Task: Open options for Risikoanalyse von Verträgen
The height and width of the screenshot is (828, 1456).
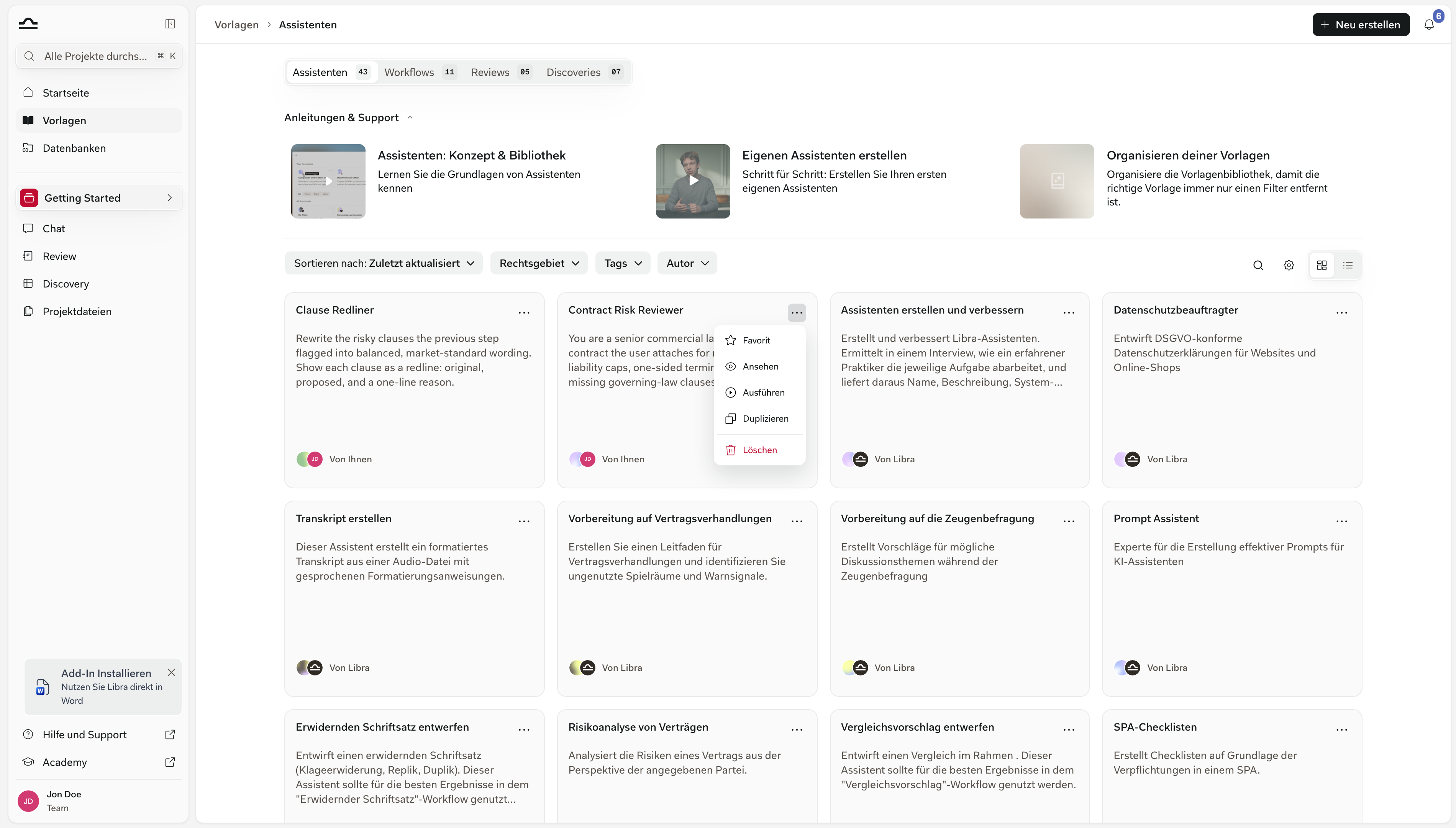Action: (797, 729)
